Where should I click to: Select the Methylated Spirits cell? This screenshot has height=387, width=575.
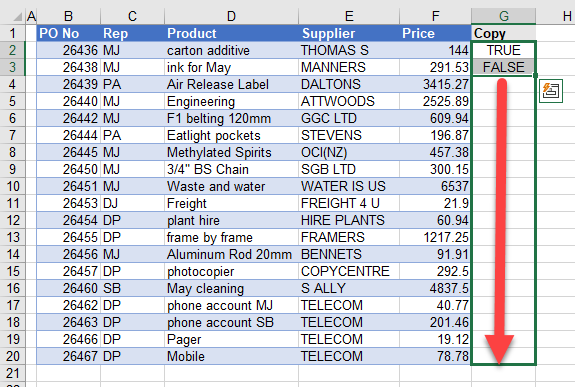click(x=231, y=152)
